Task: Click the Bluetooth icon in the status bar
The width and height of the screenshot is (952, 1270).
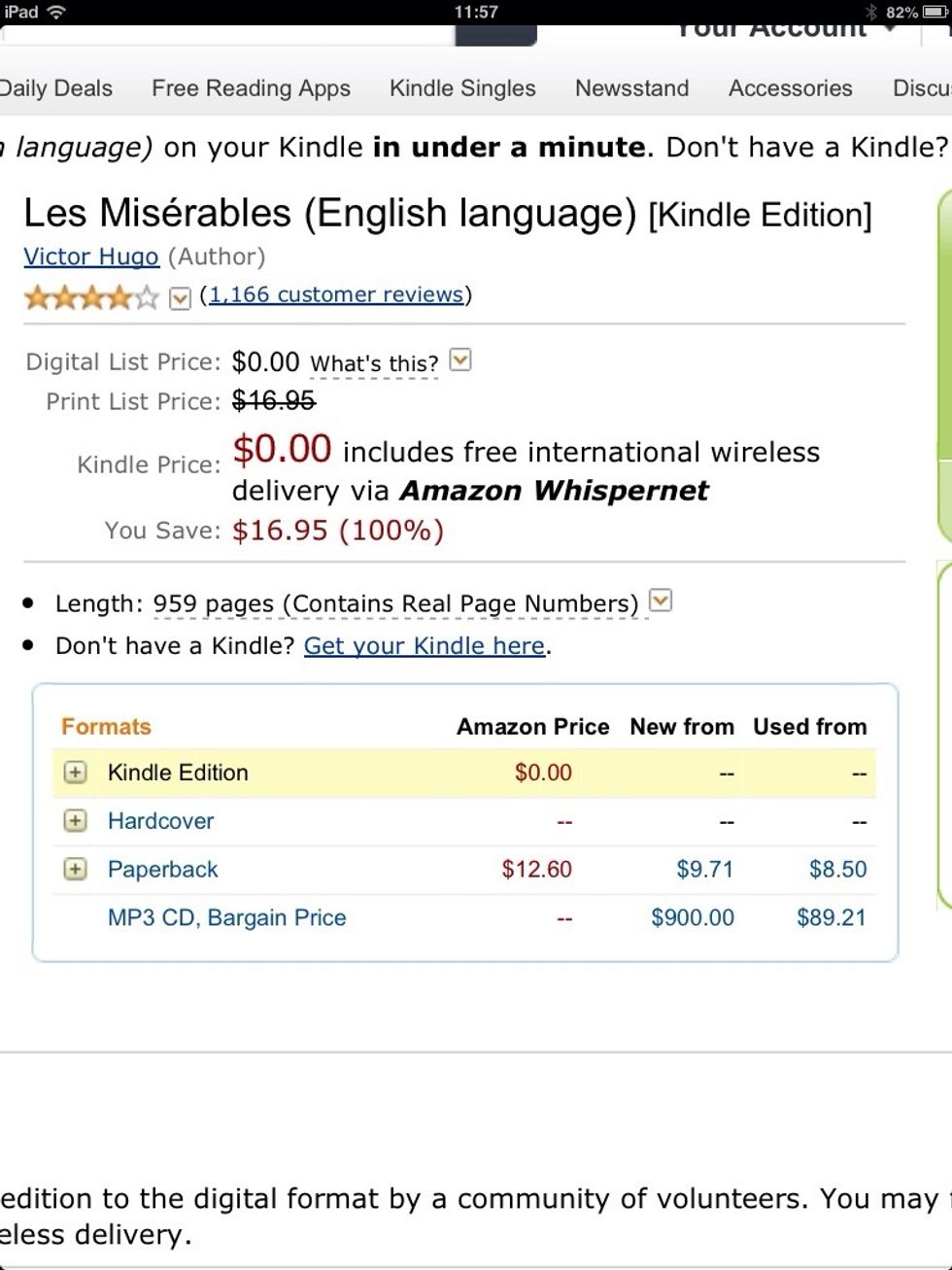Action: click(869, 13)
